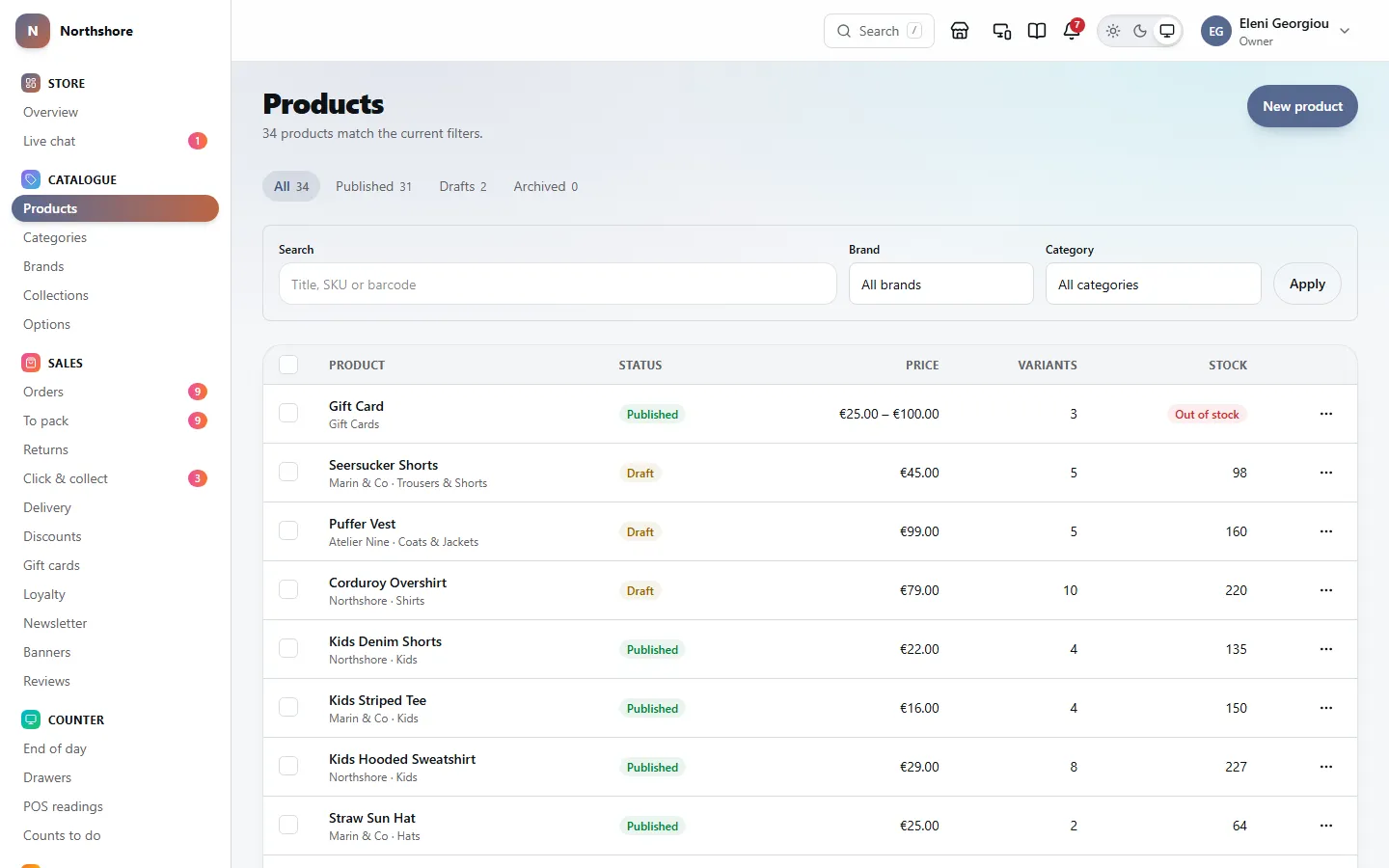Open notifications bell with 7 alerts

(x=1072, y=31)
